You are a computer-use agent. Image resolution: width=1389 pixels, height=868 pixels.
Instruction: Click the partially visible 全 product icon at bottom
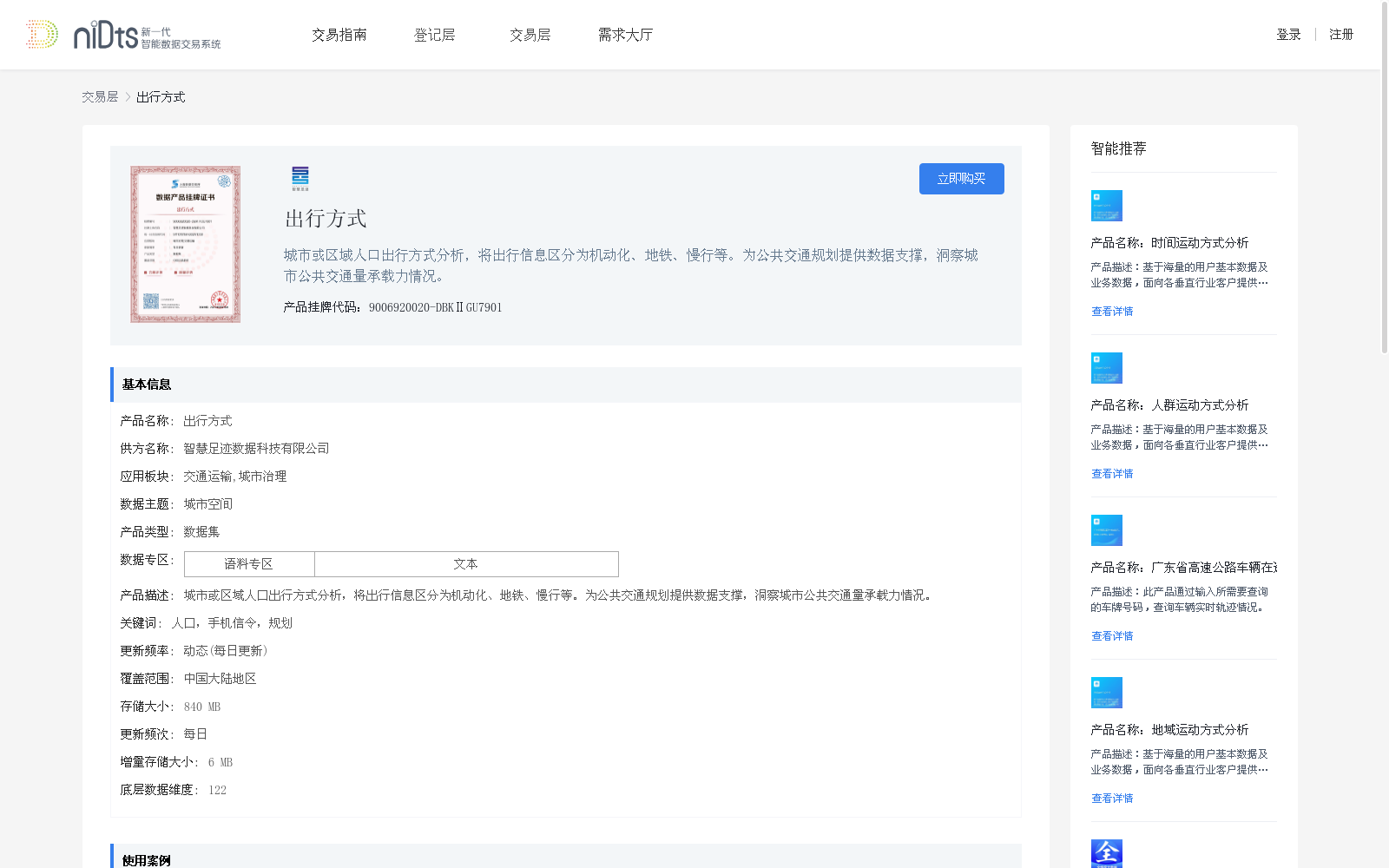pyautogui.click(x=1107, y=854)
